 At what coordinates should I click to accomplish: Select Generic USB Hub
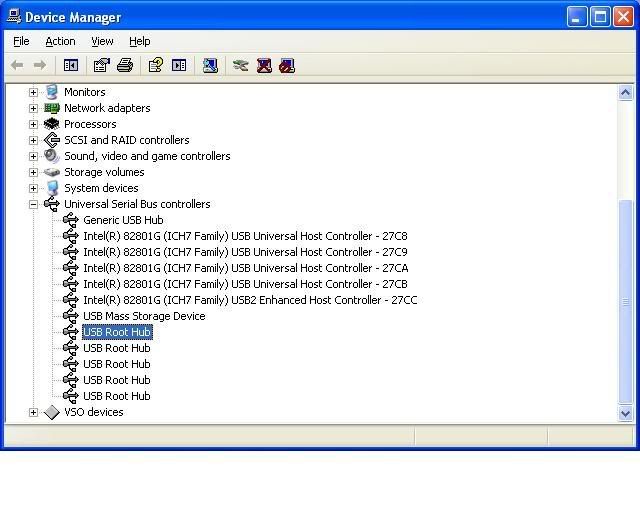tap(123, 220)
